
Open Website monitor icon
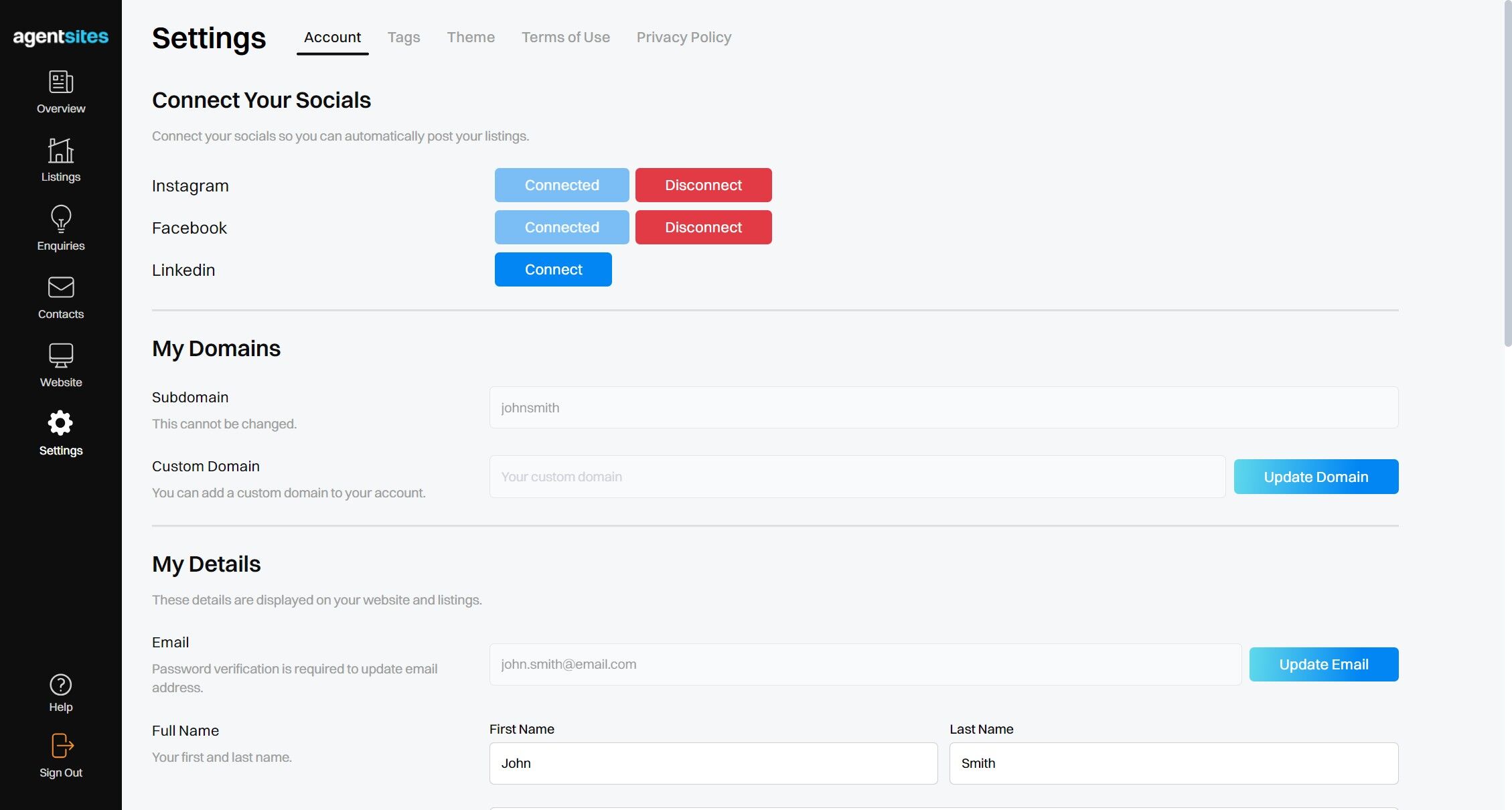61,355
